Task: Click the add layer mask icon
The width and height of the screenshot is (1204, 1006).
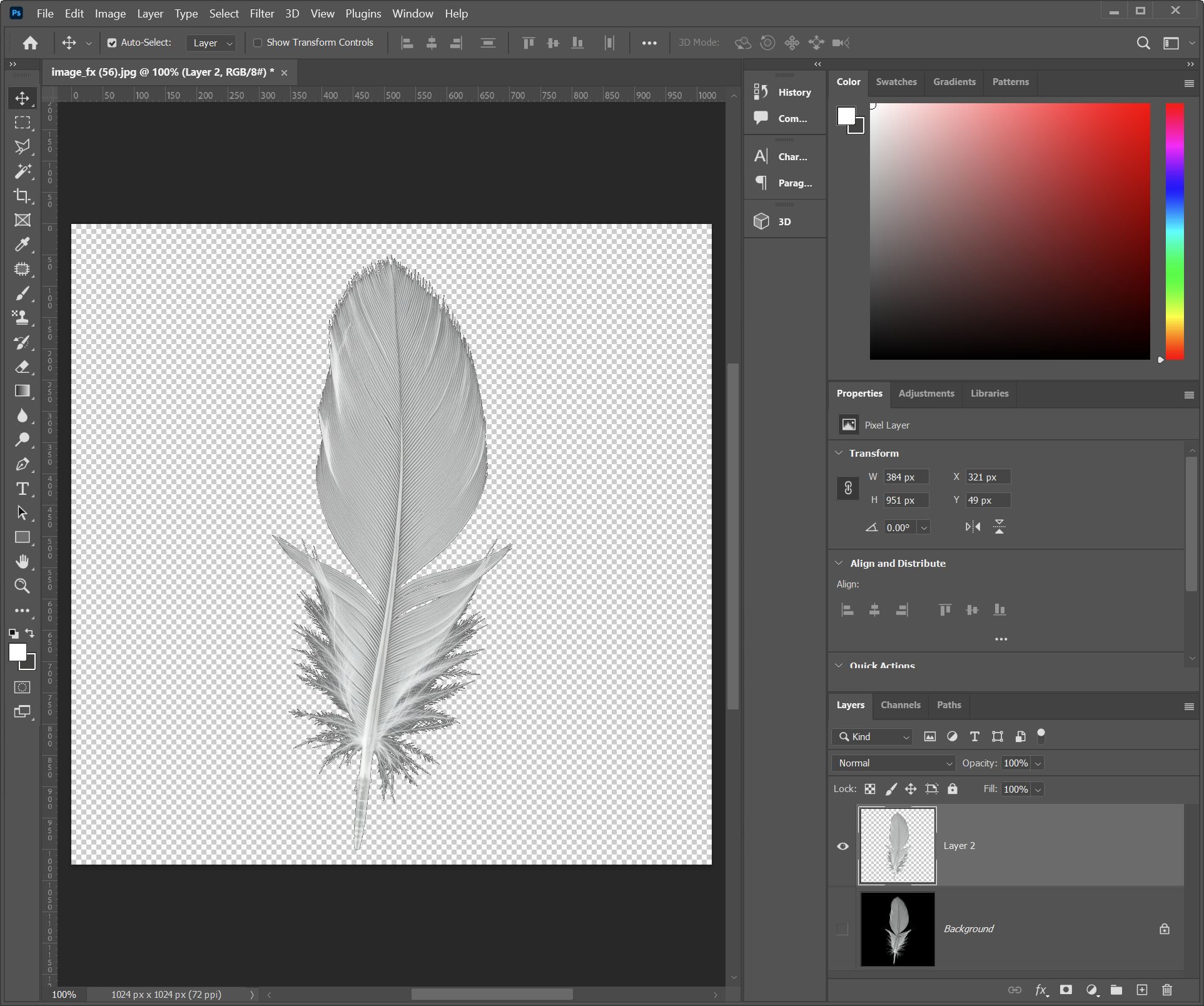Action: 1066,990
